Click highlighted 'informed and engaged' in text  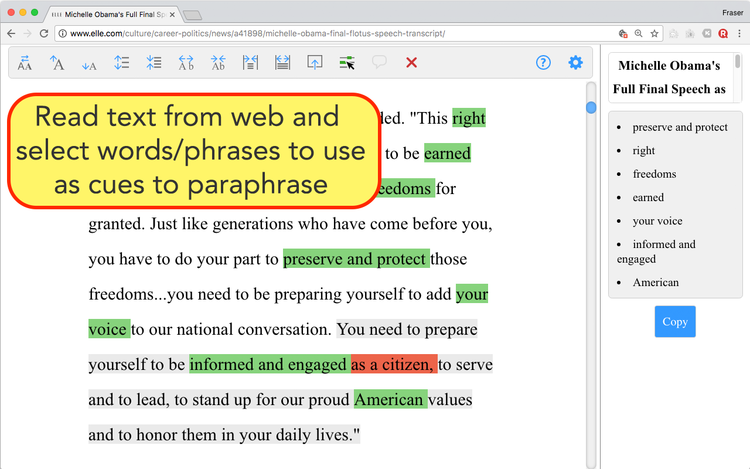(x=270, y=364)
